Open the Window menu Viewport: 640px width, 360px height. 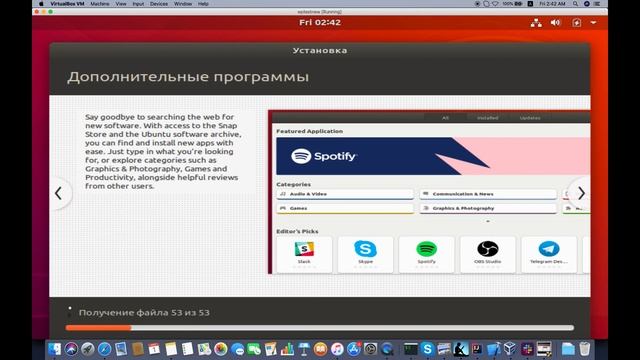pos(183,4)
